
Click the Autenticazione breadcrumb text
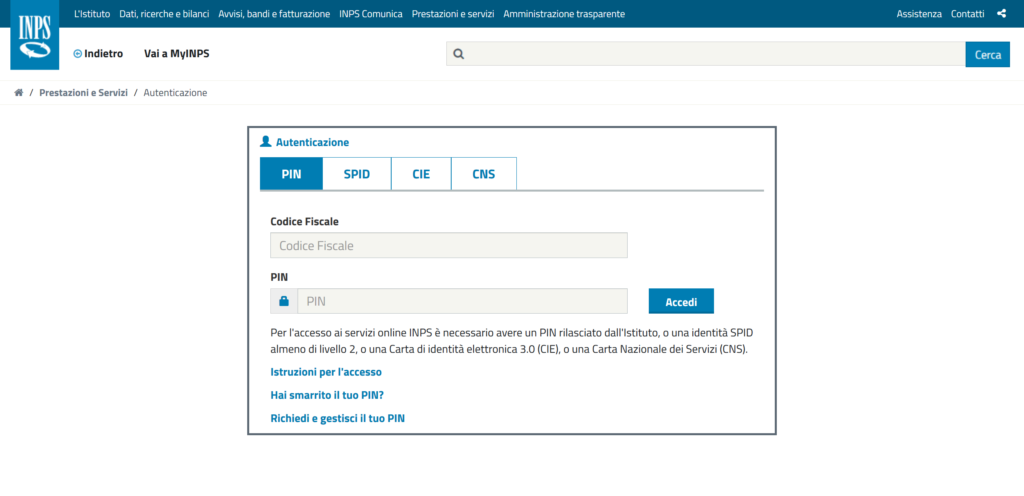tap(175, 93)
